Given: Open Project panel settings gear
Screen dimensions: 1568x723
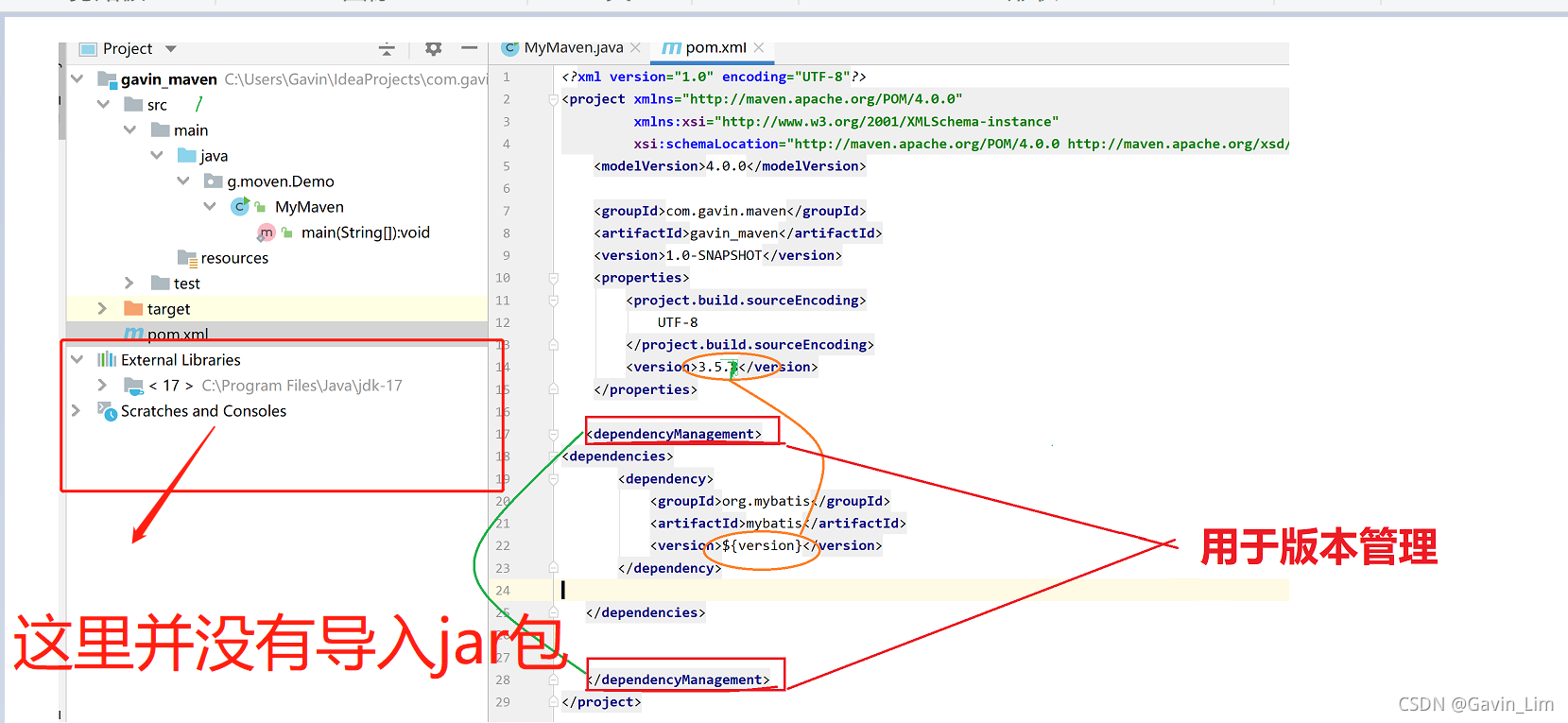Looking at the screenshot, I should pos(433,48).
